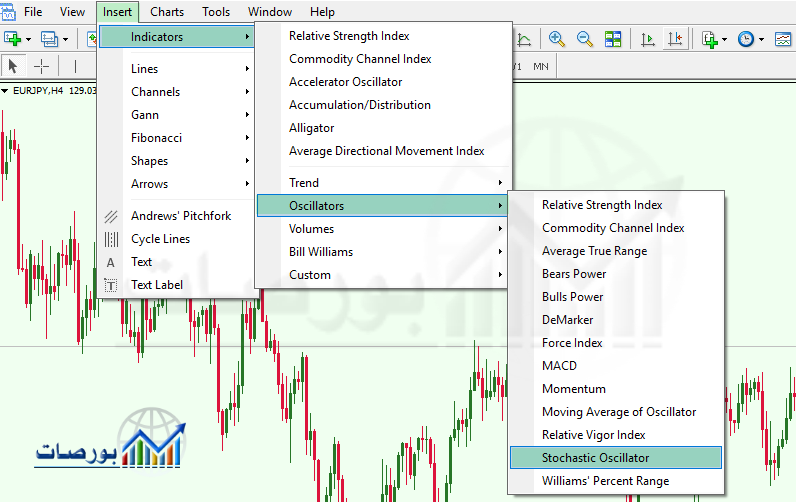Choose Moving Average of Oscillator
Screen dimensions: 796x502
coord(616,412)
